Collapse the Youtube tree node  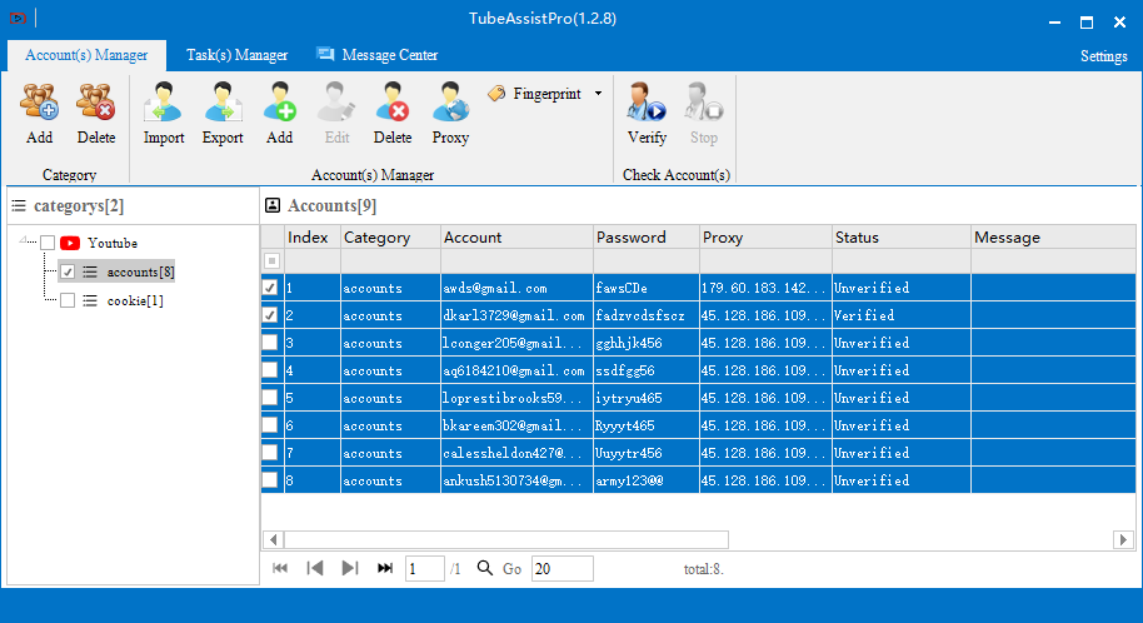point(23,240)
